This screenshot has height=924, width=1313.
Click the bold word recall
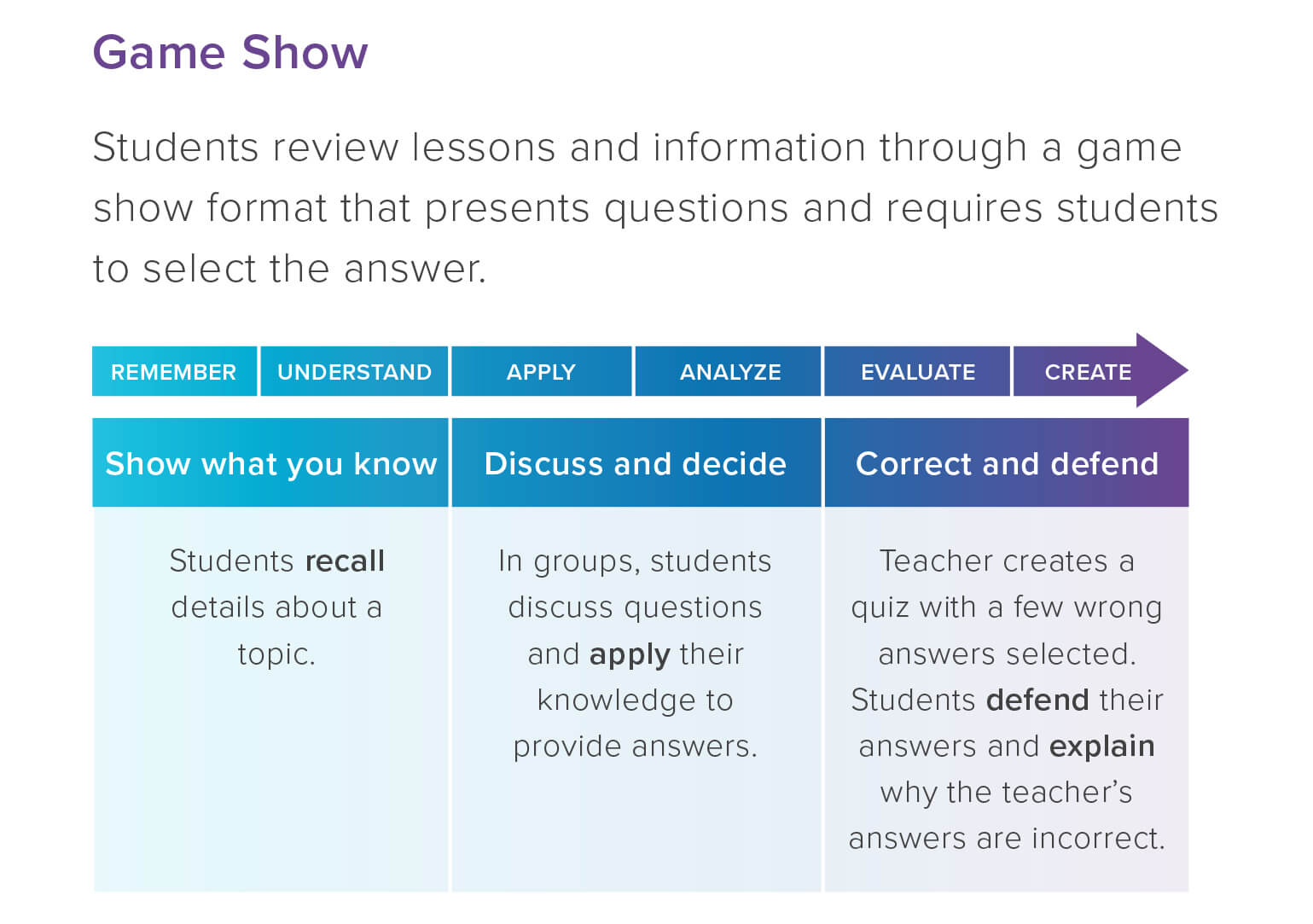point(345,561)
